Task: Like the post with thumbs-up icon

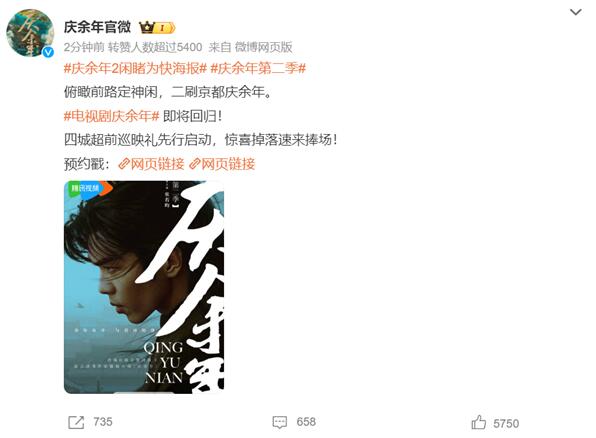Action: pos(479,422)
